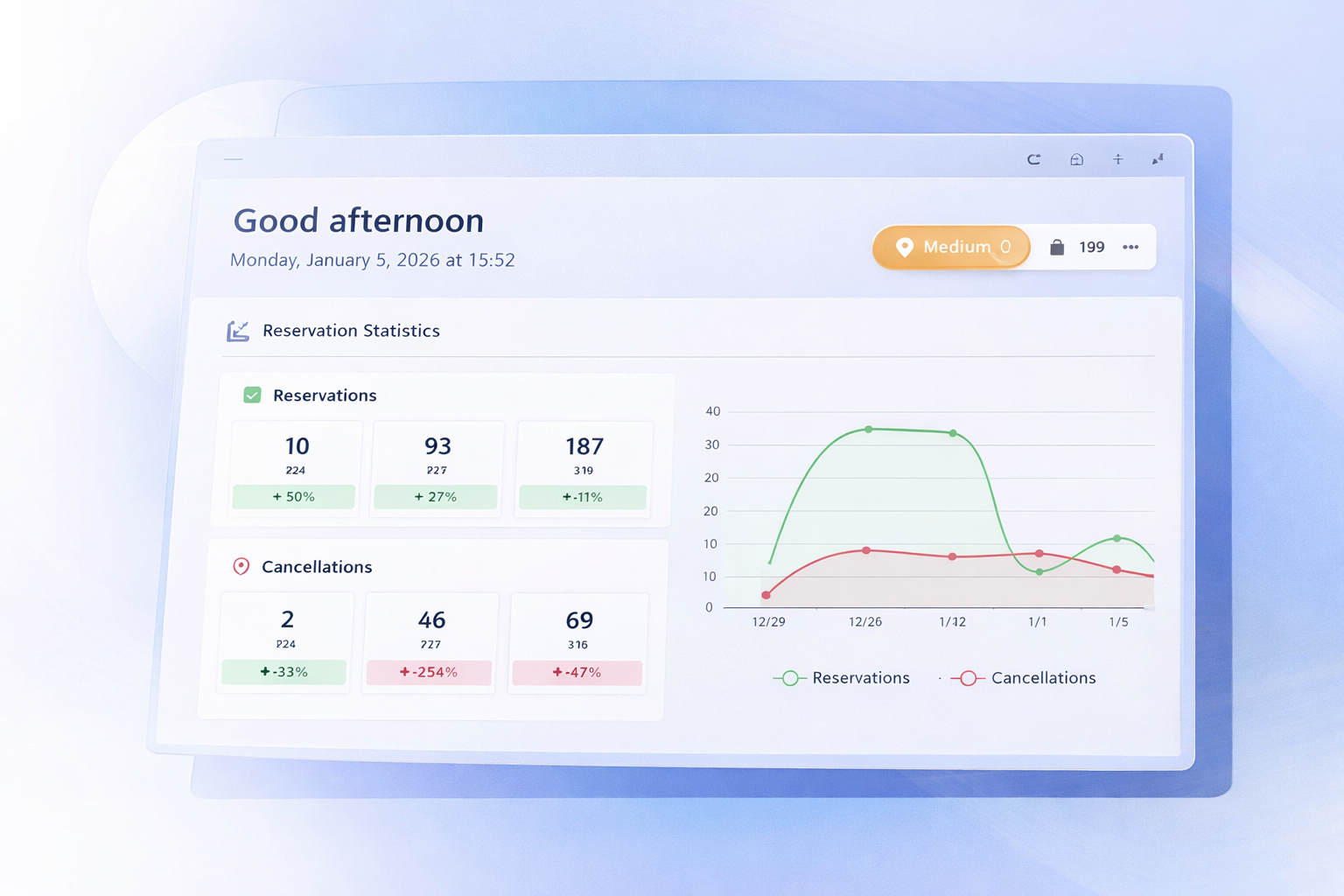Screen dimensions: 1344x896
Task: Click the home icon in title bar
Action: (x=1076, y=159)
